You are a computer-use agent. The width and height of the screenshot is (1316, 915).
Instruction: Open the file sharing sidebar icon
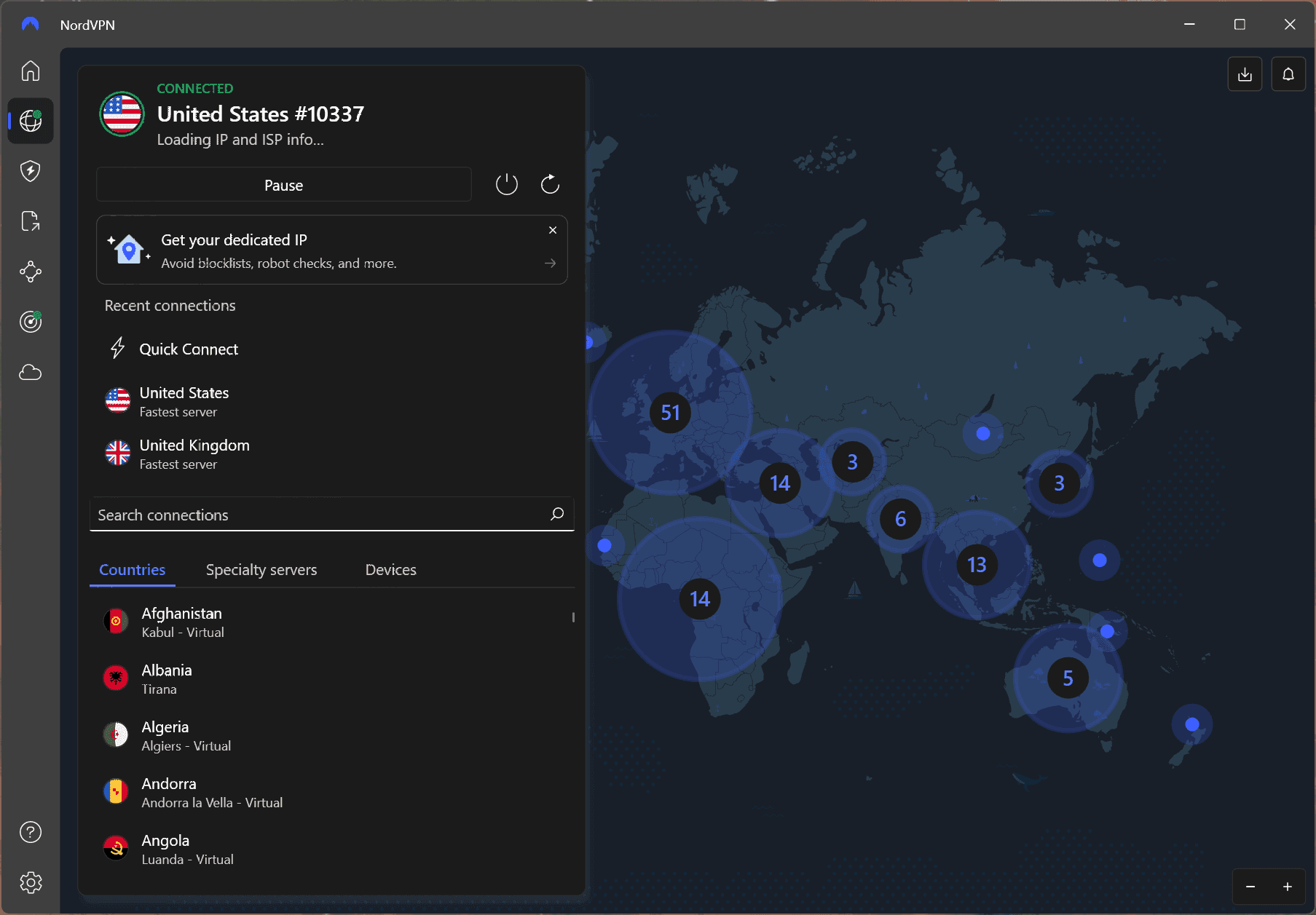coord(30,221)
